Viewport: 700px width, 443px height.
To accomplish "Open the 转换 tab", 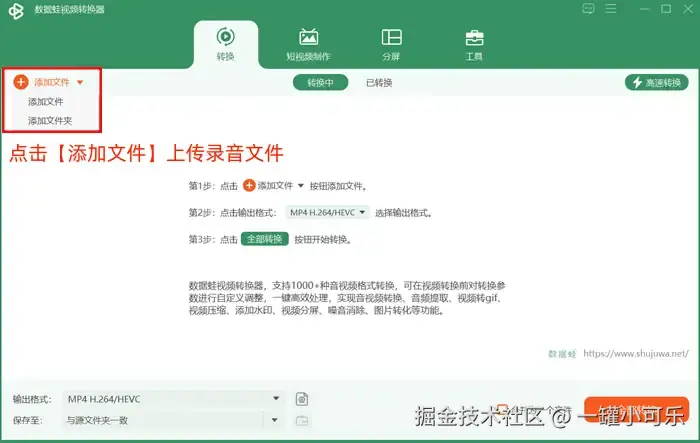I will pyautogui.click(x=225, y=44).
